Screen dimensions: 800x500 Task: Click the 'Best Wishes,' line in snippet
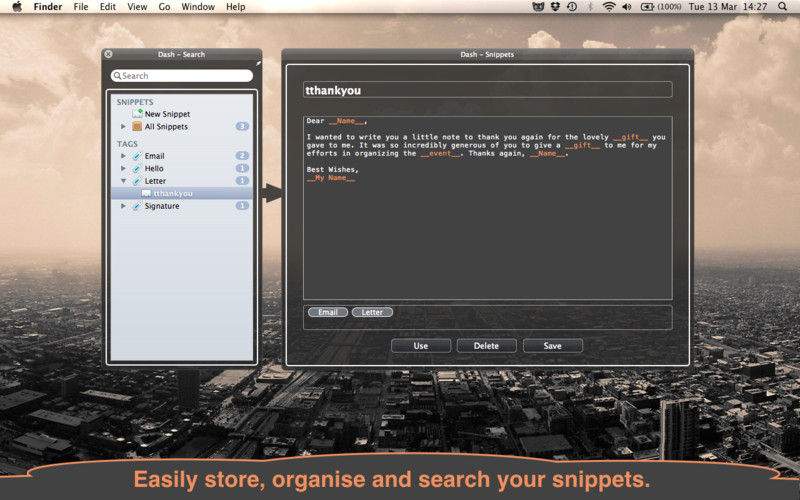(333, 169)
